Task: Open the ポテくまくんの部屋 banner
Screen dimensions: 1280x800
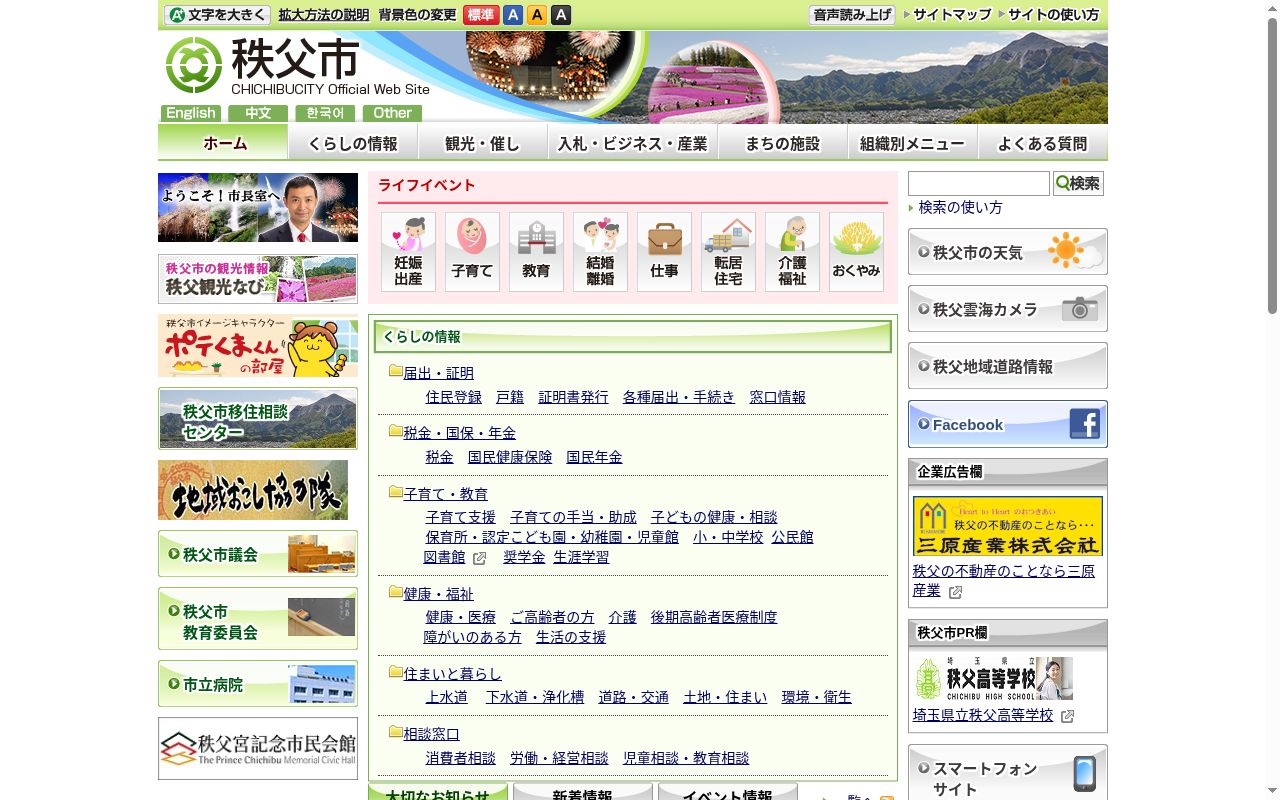Action: [258, 346]
